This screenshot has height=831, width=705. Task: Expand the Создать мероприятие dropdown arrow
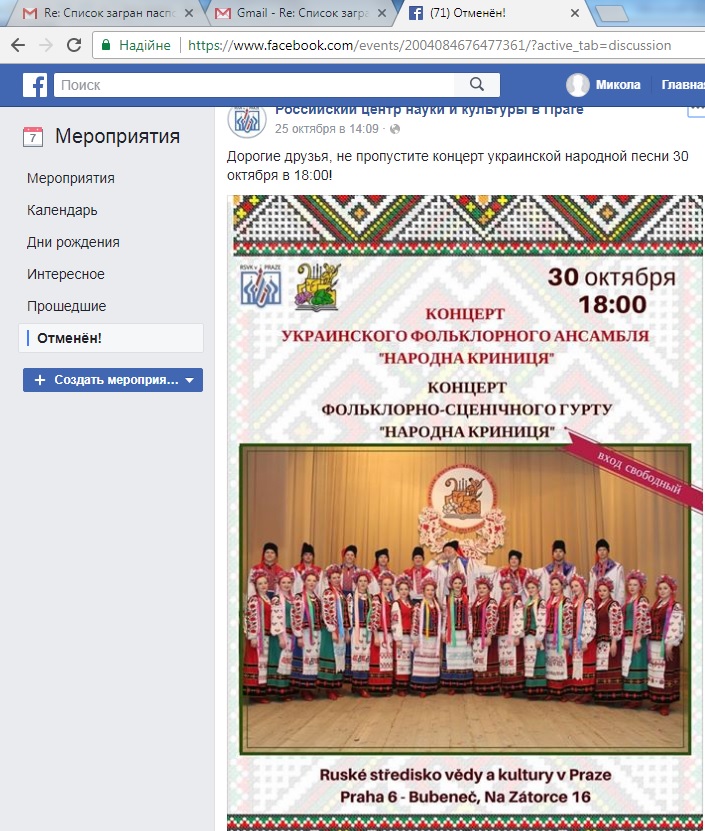click(x=190, y=380)
